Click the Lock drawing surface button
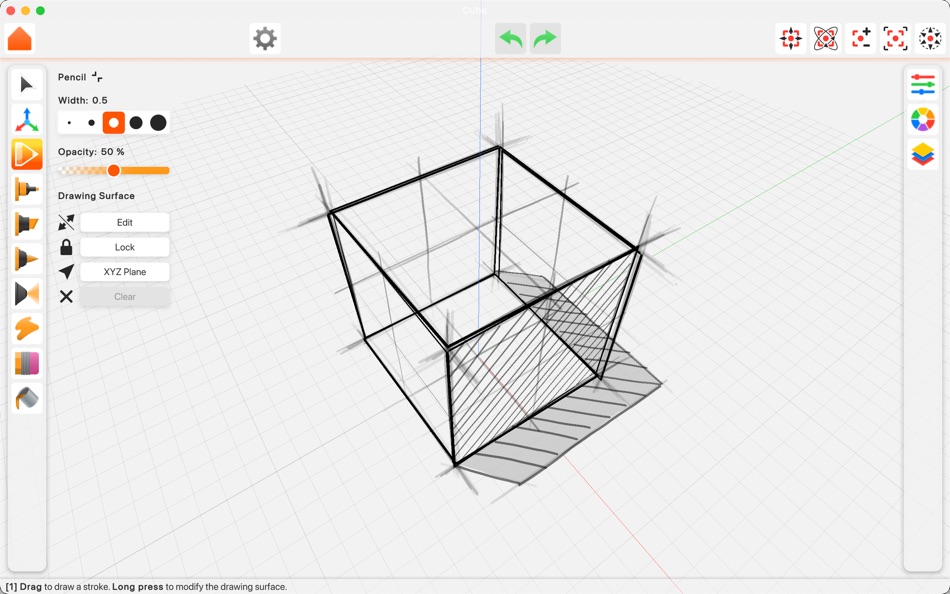This screenshot has width=950, height=594. (125, 247)
